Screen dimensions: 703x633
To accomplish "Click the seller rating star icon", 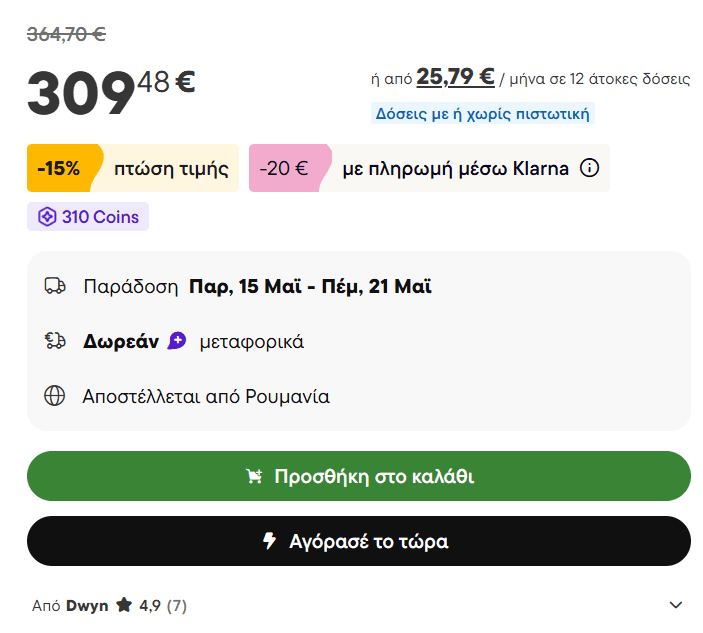I will coord(124,605).
